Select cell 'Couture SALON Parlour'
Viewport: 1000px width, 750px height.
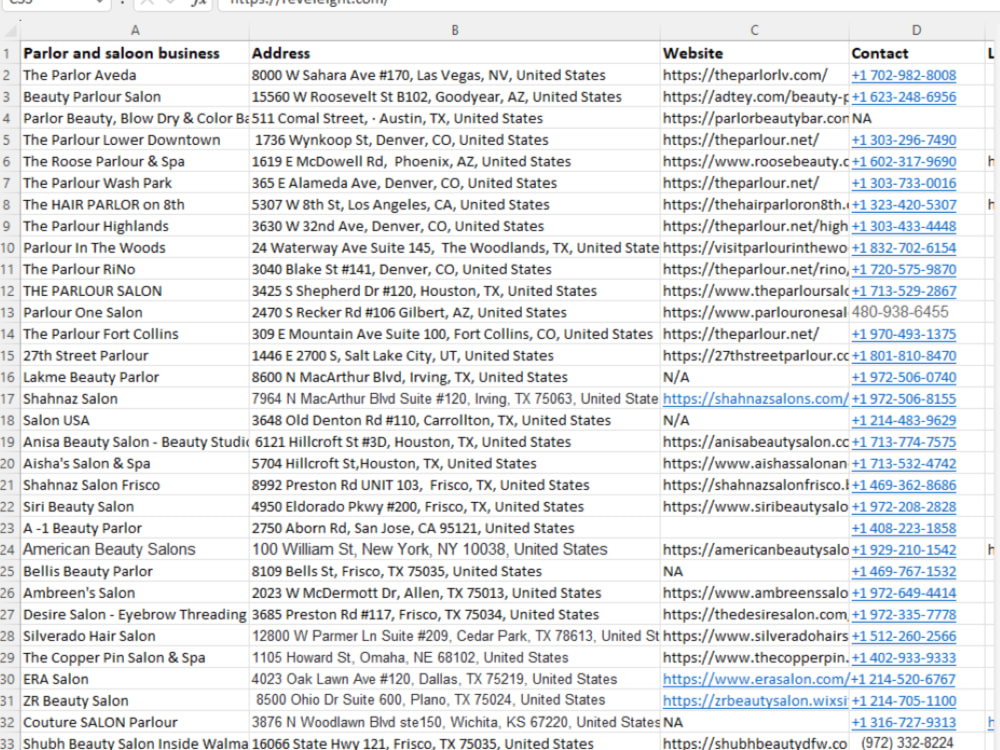(135, 723)
